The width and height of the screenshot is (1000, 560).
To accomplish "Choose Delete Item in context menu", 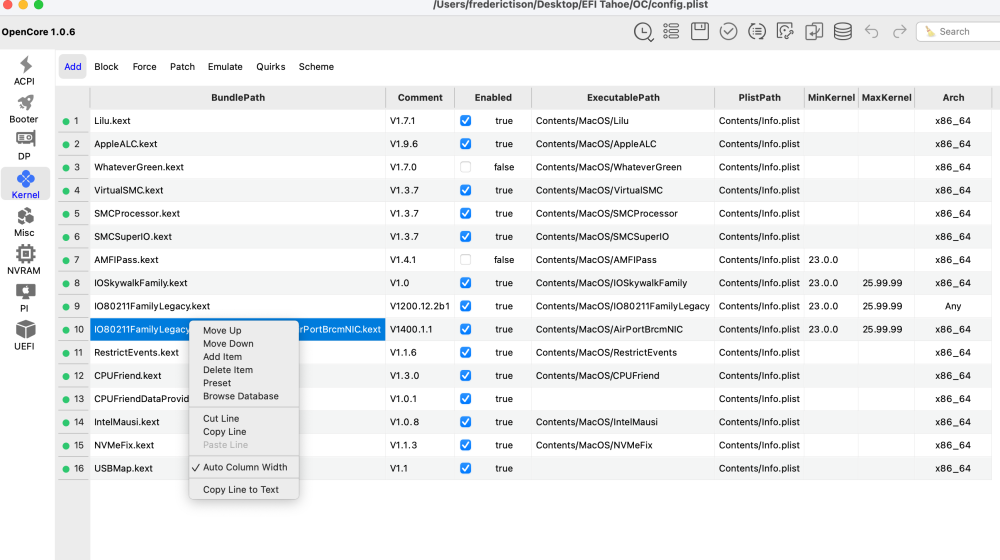I will pos(244,370).
